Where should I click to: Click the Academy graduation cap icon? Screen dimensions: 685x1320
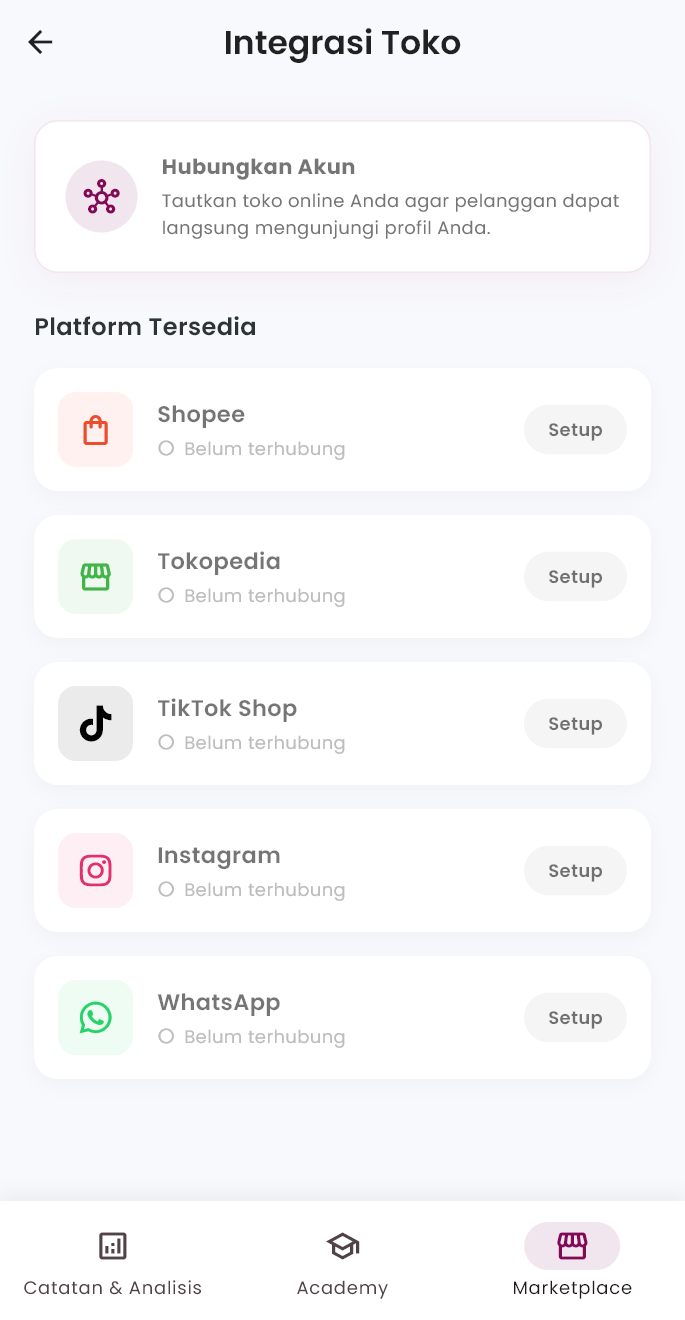pos(342,1246)
